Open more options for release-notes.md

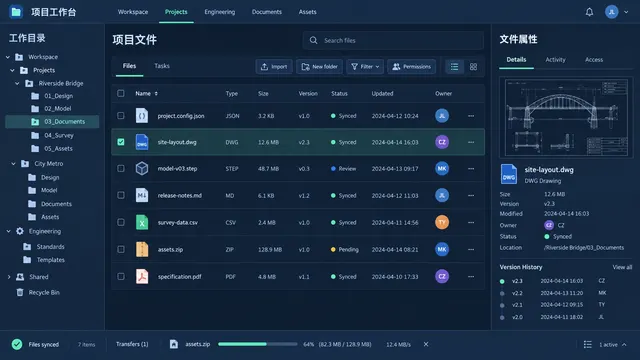[x=471, y=196]
